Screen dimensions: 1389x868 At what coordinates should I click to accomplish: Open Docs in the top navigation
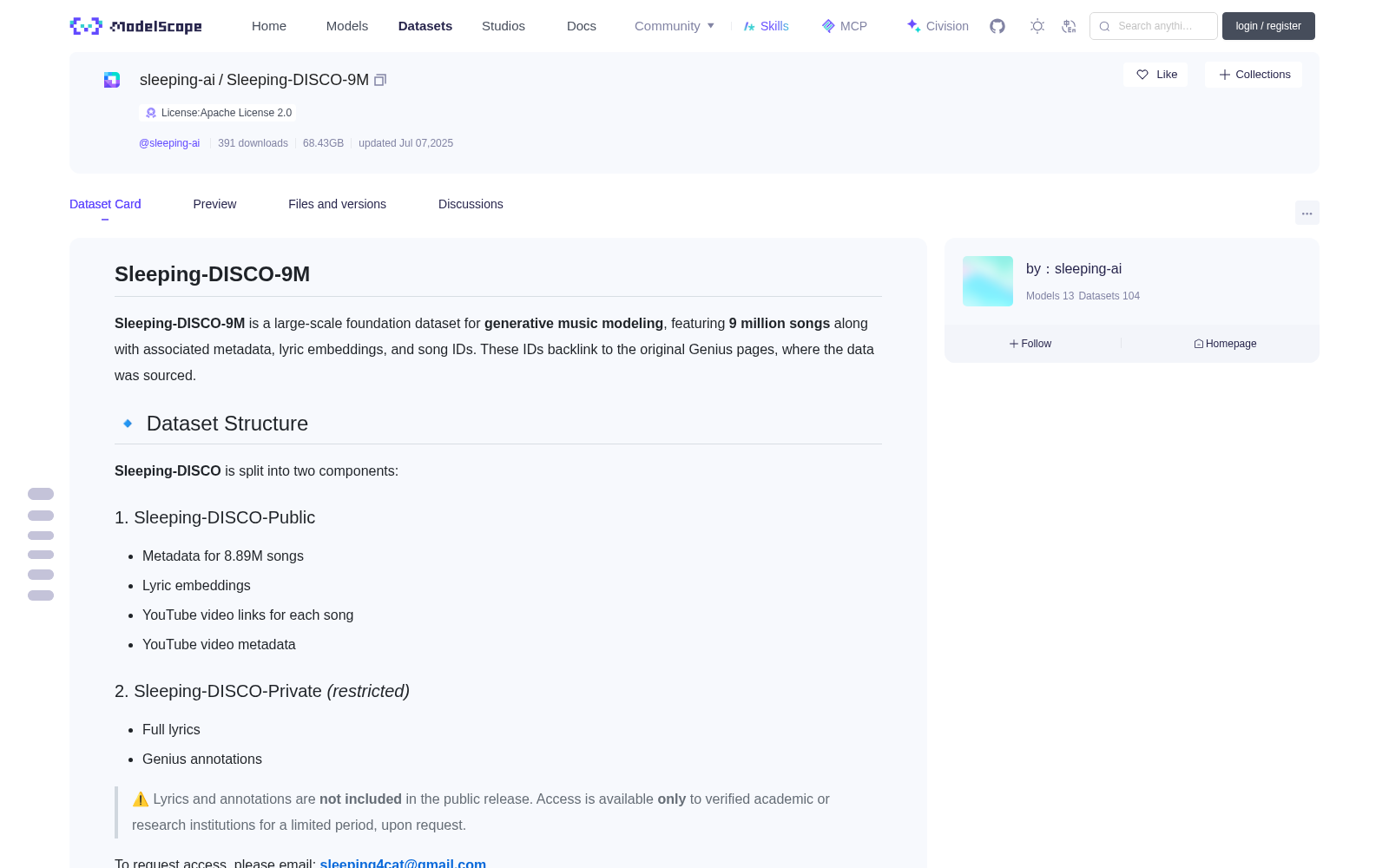[582, 26]
